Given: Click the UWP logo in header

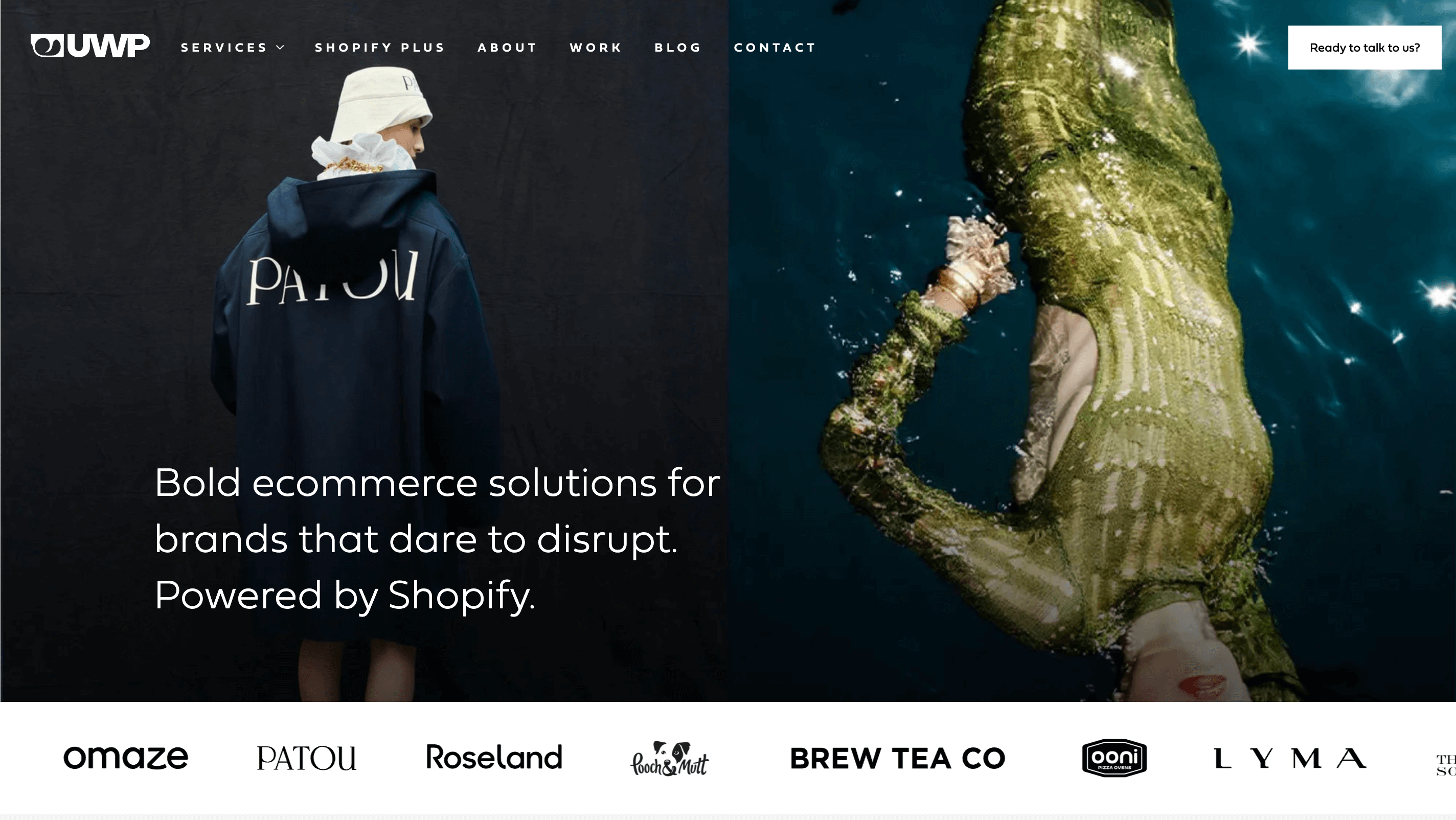Looking at the screenshot, I should pyautogui.click(x=90, y=46).
